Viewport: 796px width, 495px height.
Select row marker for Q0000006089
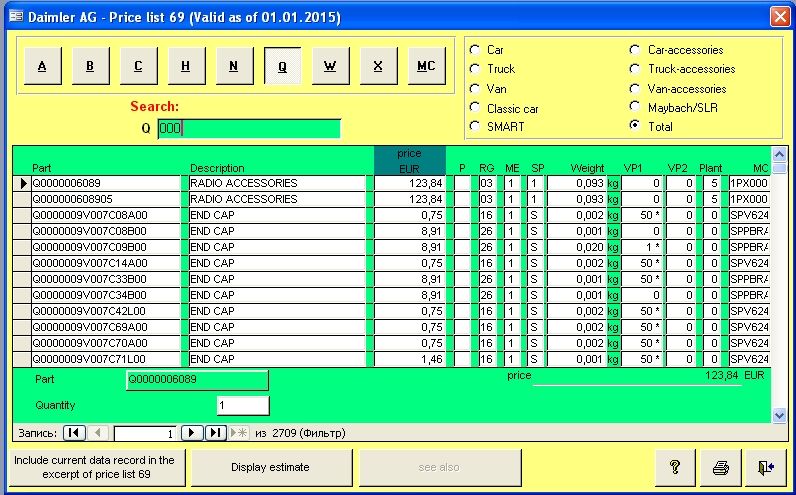(x=22, y=184)
